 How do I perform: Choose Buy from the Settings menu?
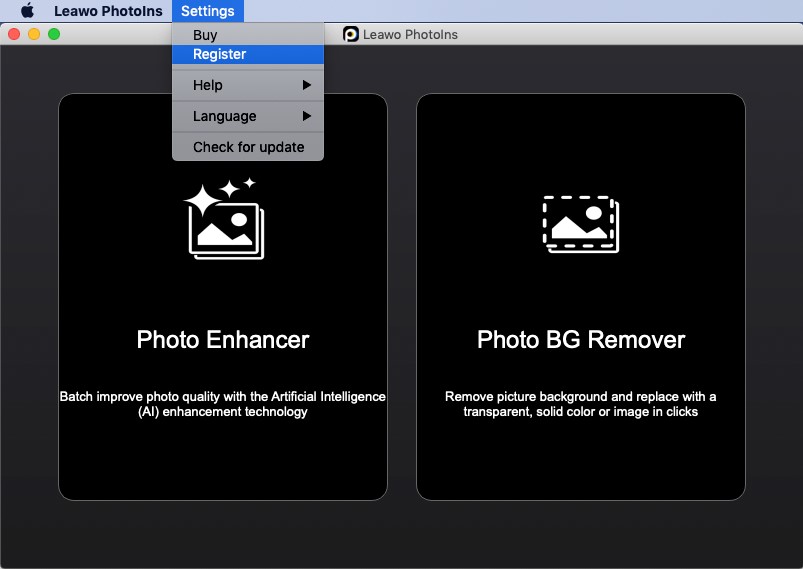[205, 35]
